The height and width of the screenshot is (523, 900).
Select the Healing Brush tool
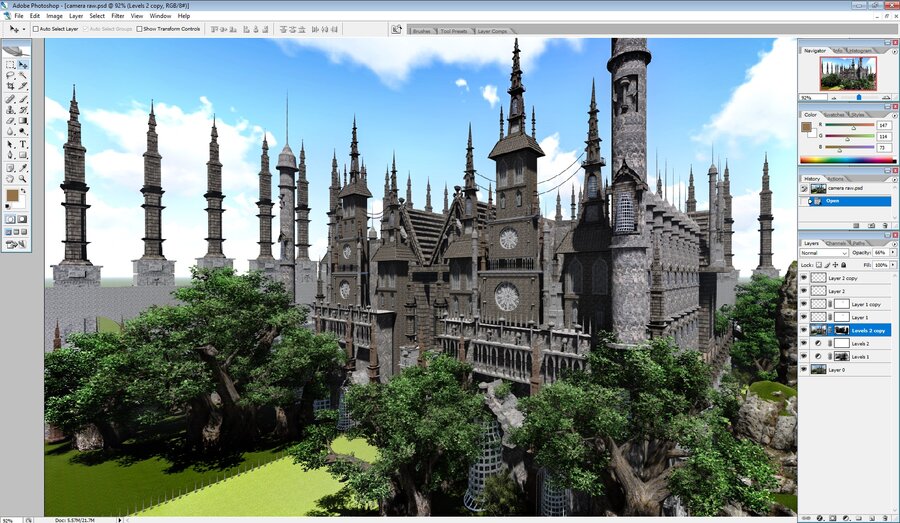click(10, 98)
